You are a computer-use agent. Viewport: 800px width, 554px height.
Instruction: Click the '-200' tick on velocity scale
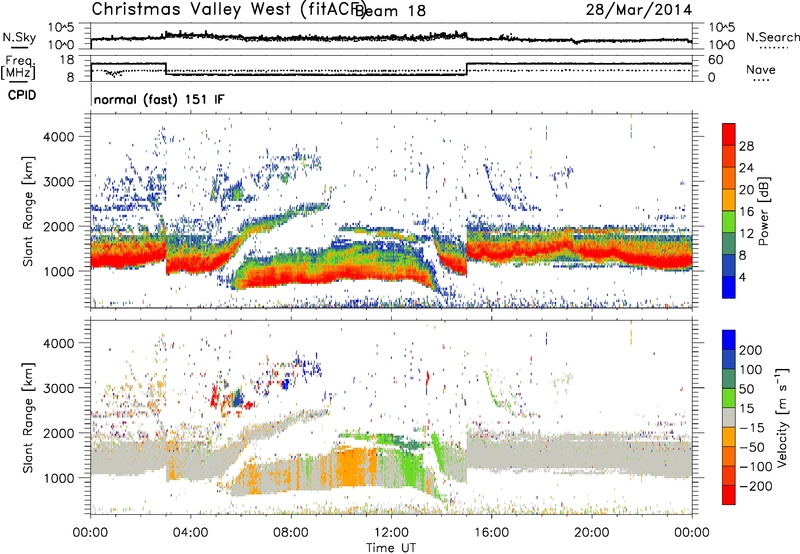click(754, 486)
